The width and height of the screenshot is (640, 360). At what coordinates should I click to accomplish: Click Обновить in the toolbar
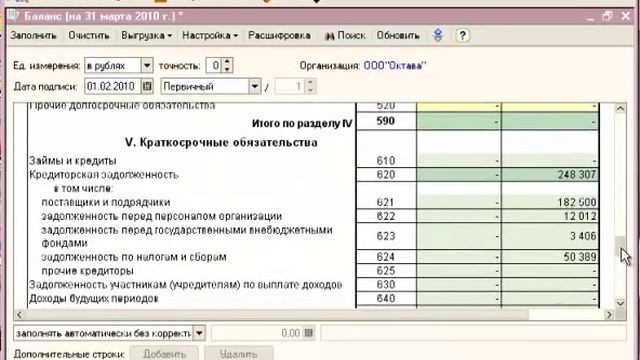point(398,36)
